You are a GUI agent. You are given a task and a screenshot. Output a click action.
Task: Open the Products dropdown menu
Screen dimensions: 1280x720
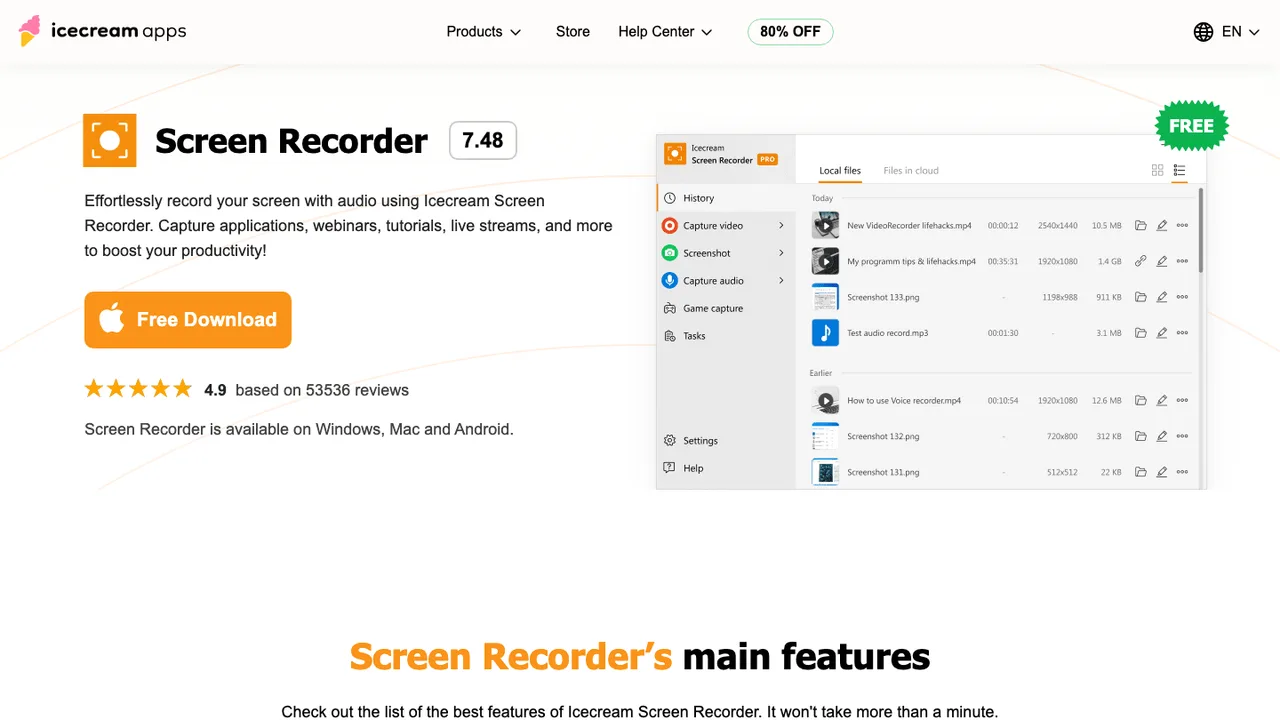click(x=484, y=32)
